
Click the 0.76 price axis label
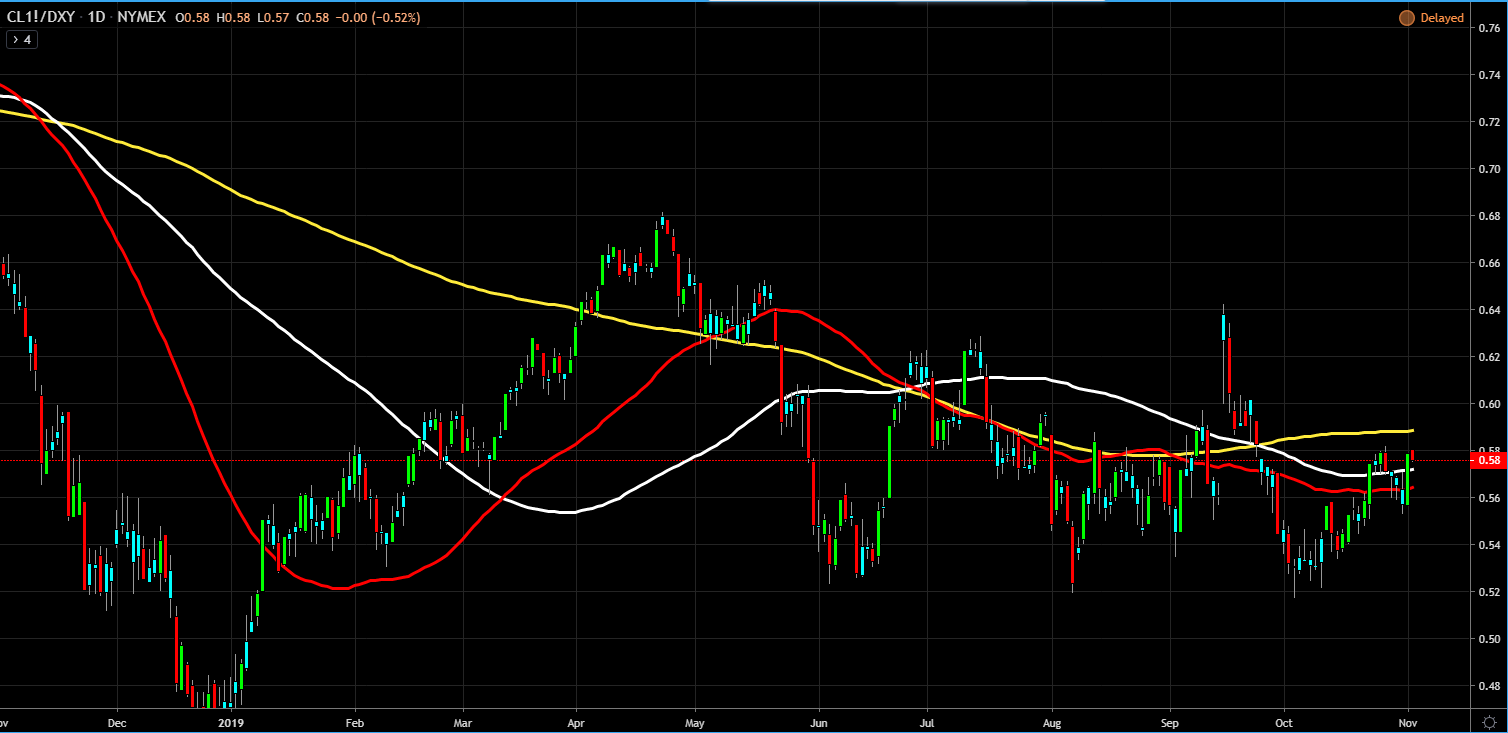click(1488, 28)
